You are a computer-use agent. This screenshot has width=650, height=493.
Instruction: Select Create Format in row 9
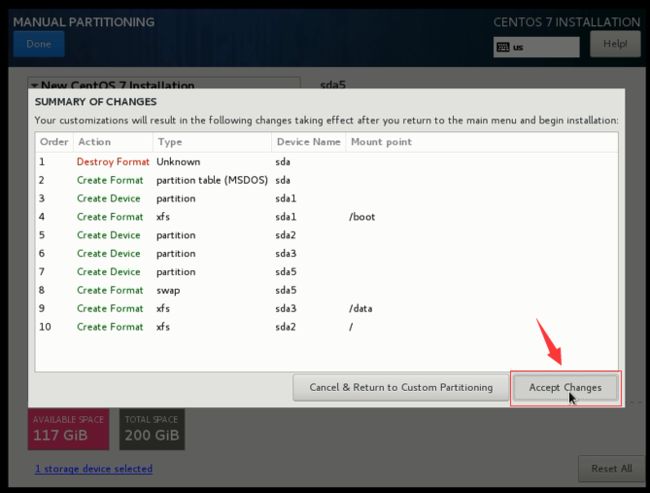(x=110, y=308)
